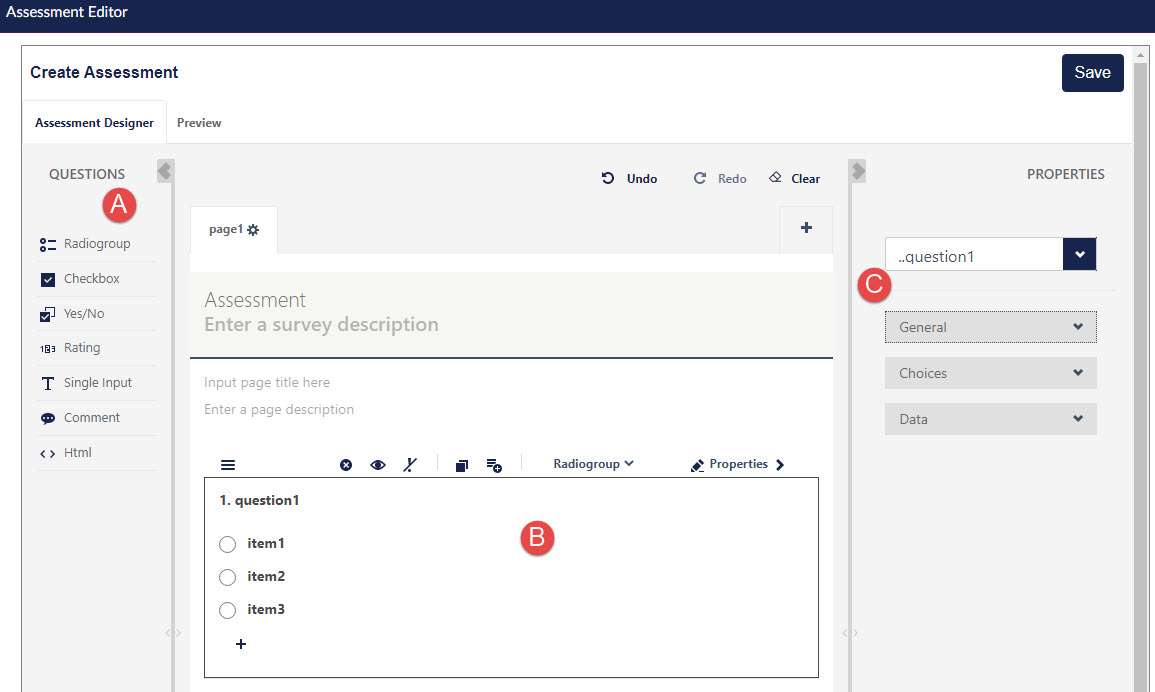
Task: Select the item3 radio button
Action: 227,610
